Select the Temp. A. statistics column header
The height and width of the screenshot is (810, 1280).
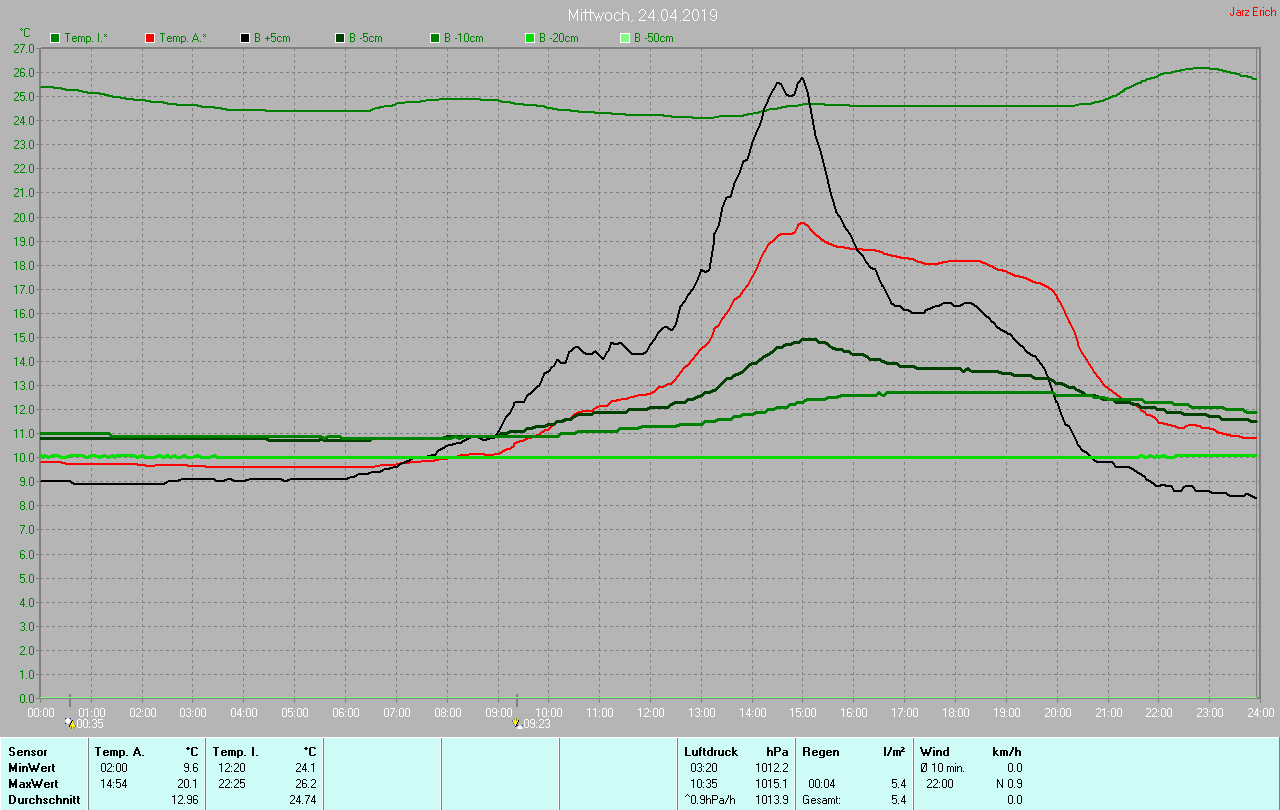click(x=119, y=752)
